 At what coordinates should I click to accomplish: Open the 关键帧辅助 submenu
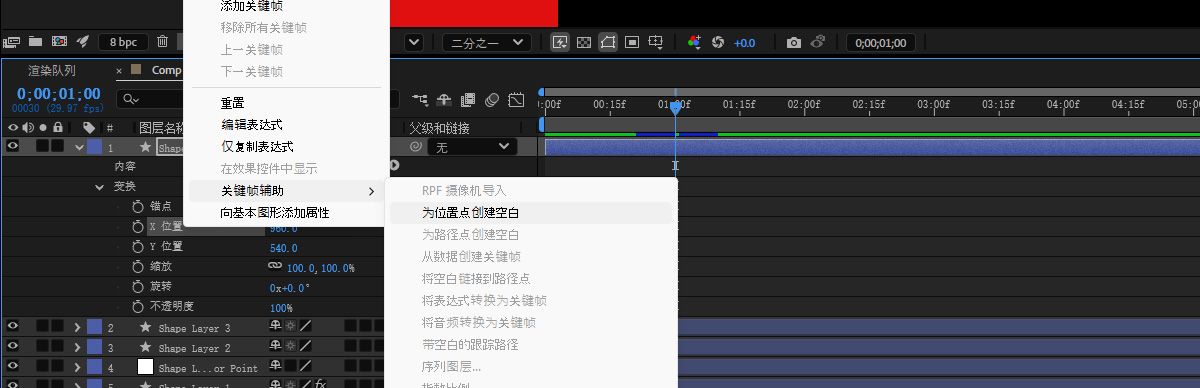(284, 190)
